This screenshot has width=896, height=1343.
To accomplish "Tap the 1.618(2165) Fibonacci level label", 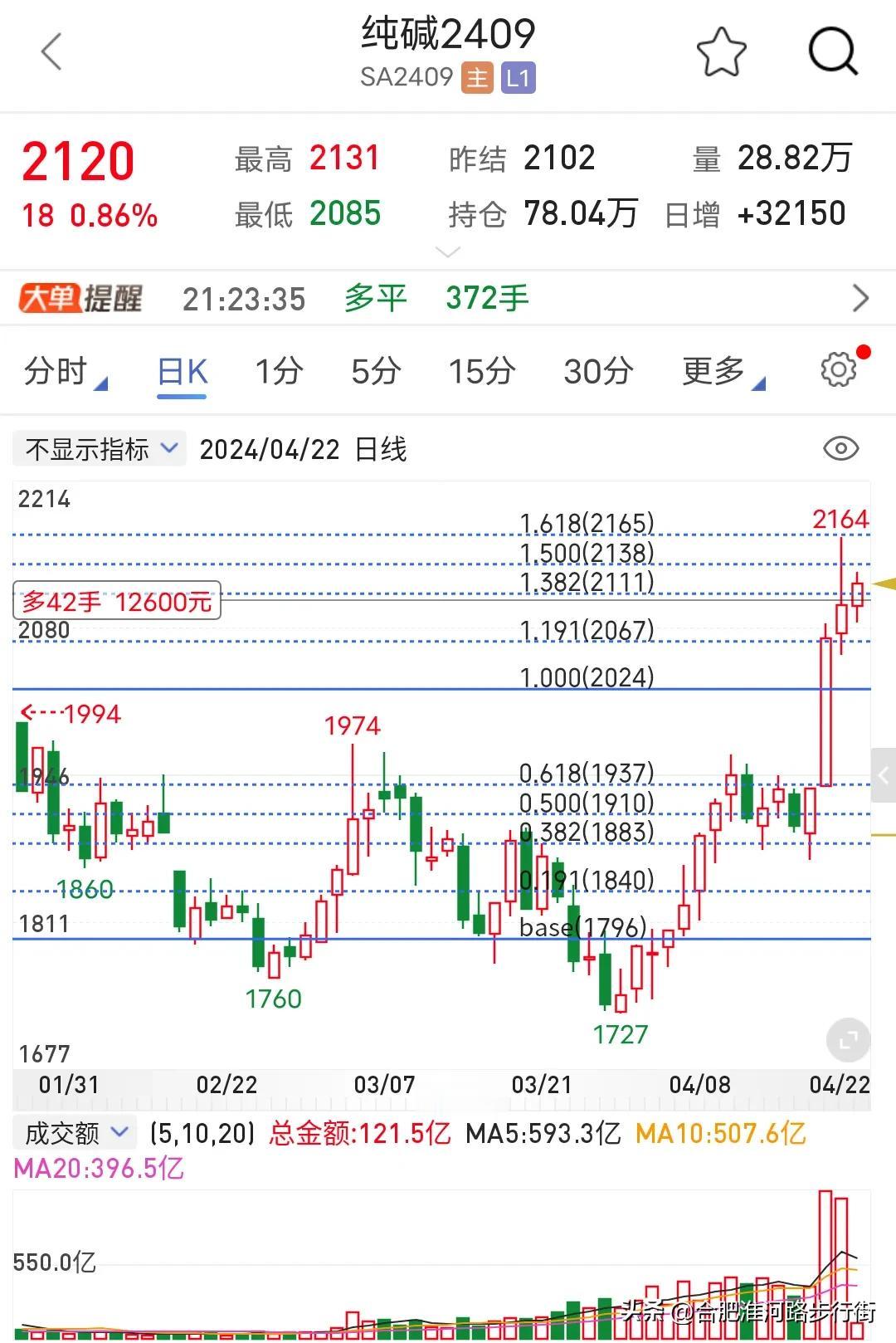I will [587, 523].
